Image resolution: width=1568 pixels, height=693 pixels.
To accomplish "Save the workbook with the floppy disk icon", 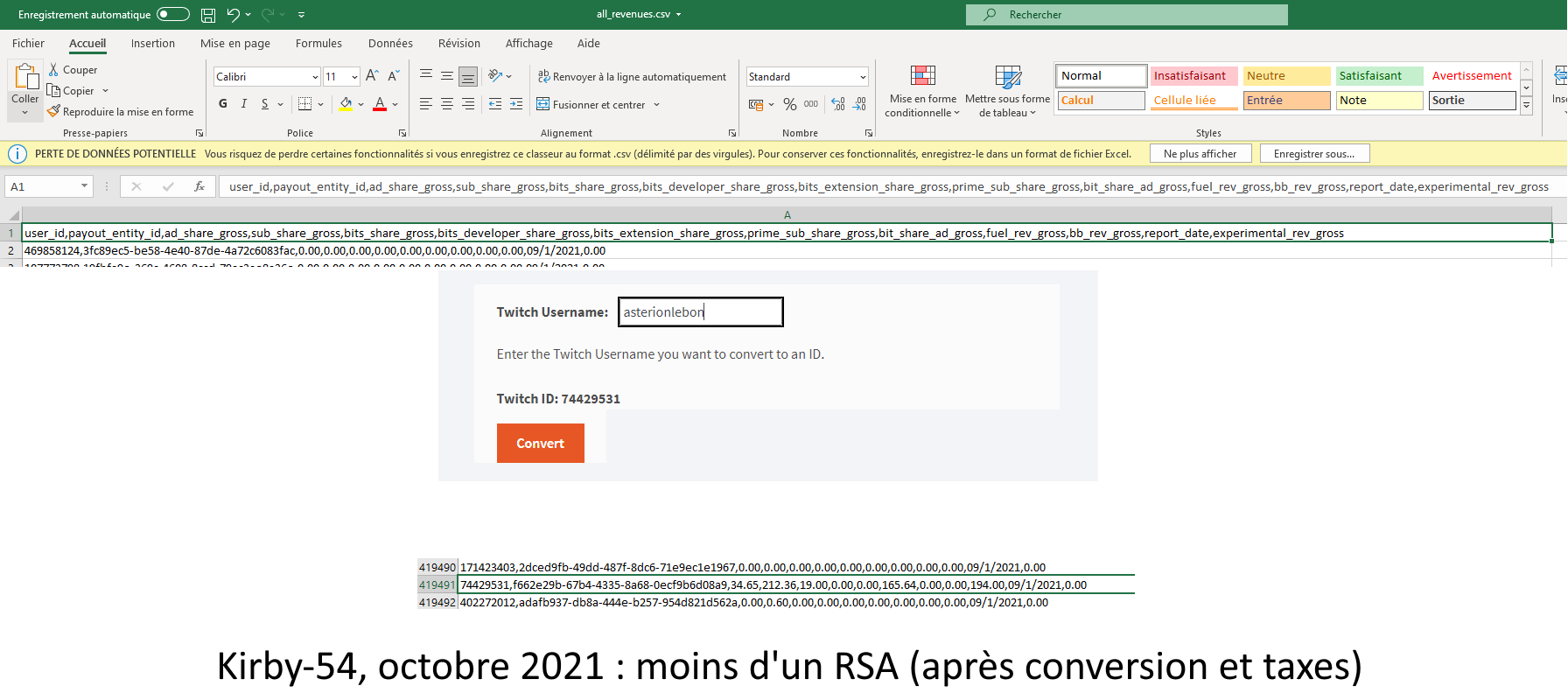I will [208, 15].
